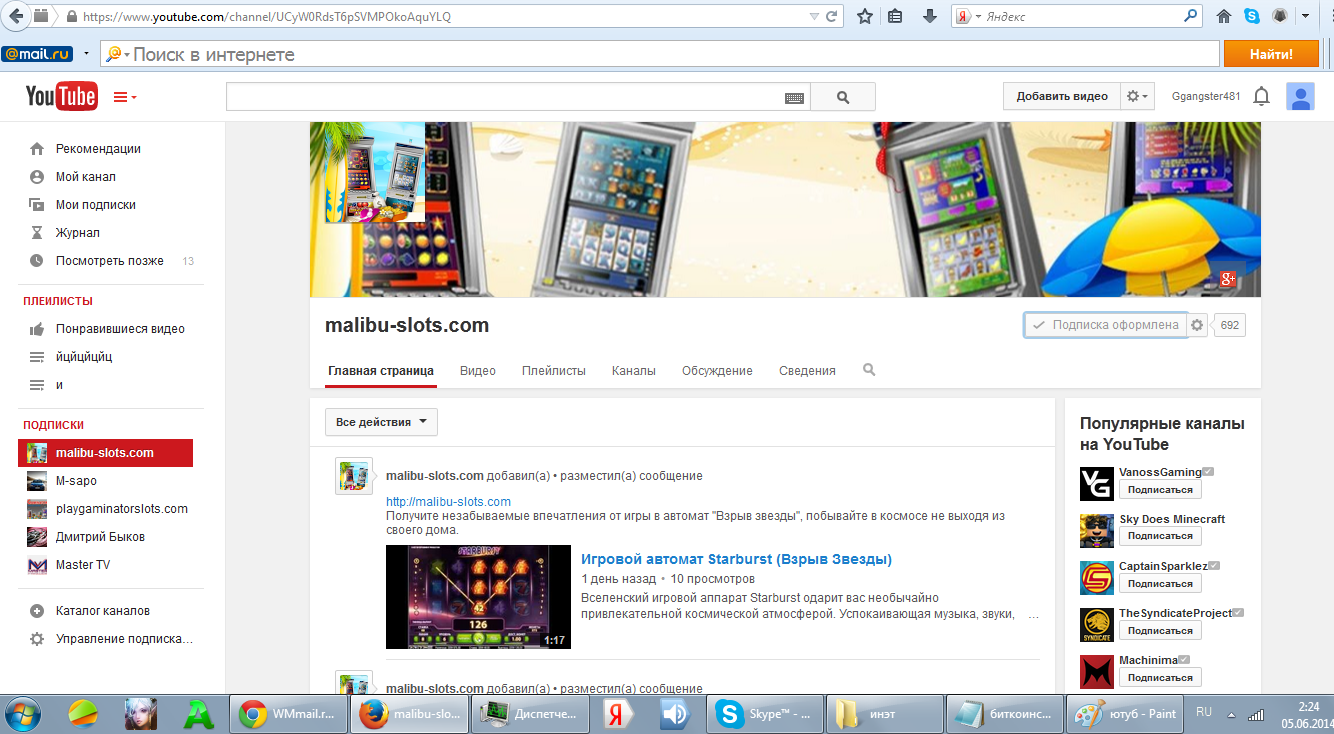This screenshot has width=1334, height=734.
Task: Open Мои подписки in sidebar
Action: 96,205
